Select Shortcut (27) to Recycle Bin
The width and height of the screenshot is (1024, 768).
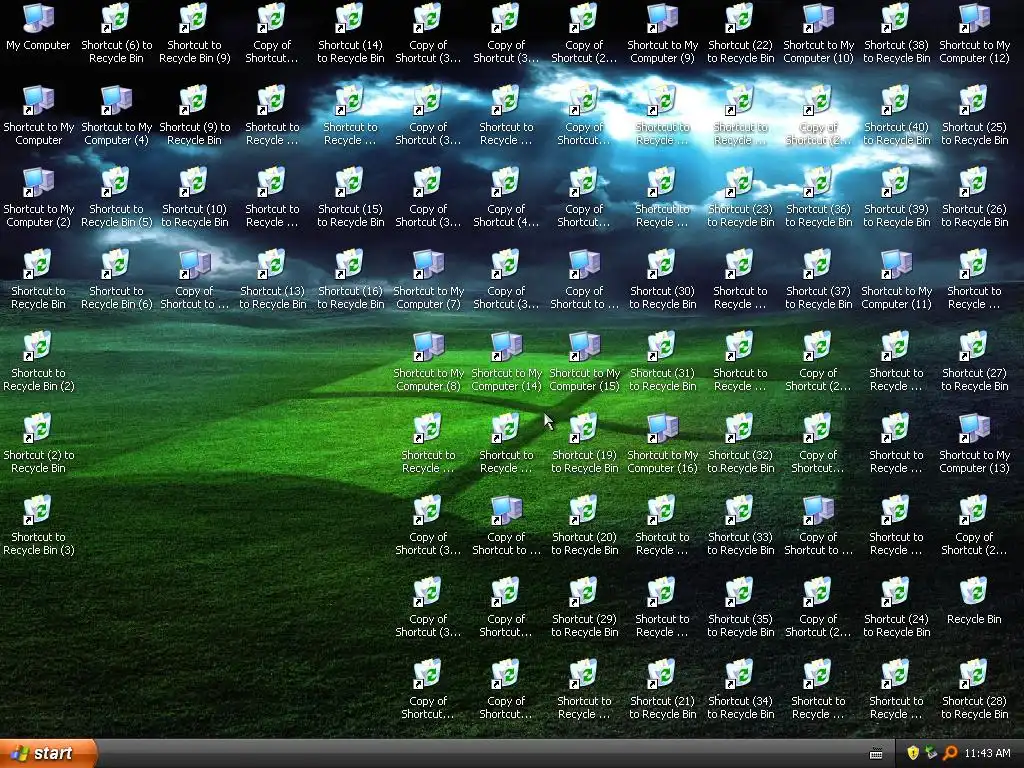coord(974,362)
